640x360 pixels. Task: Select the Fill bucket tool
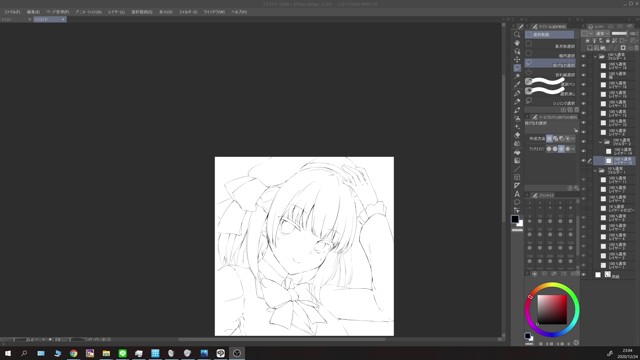tap(517, 152)
